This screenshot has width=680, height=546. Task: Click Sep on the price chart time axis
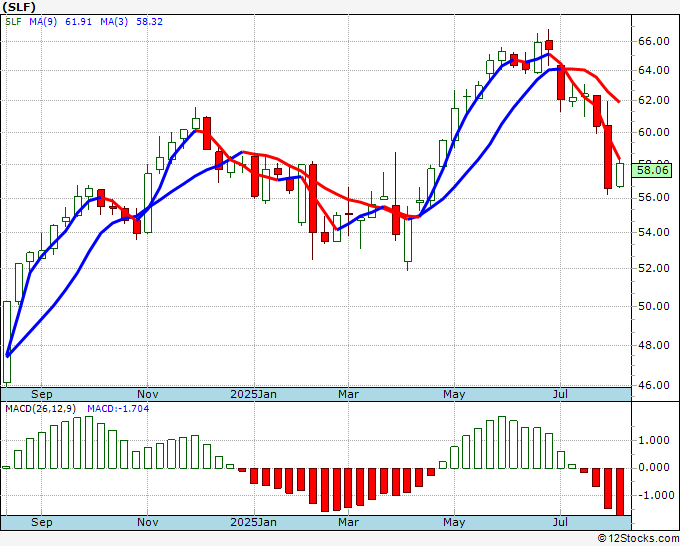pos(42,395)
